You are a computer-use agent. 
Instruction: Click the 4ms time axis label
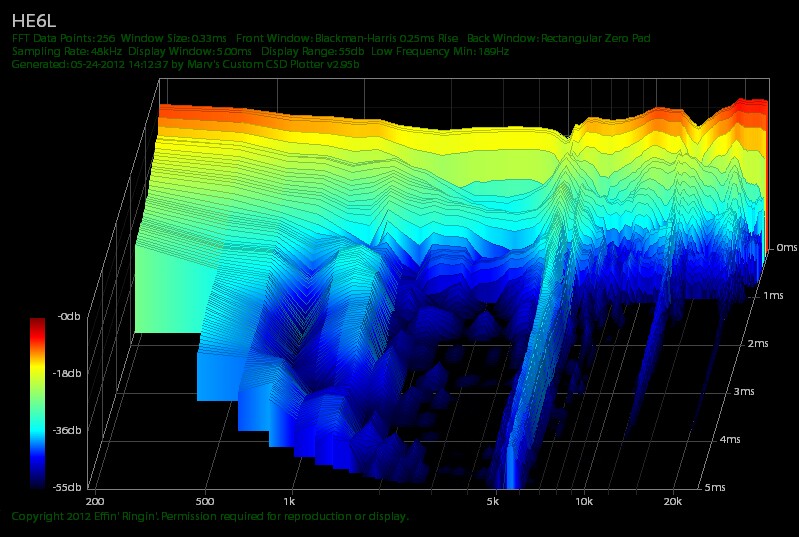click(x=730, y=440)
